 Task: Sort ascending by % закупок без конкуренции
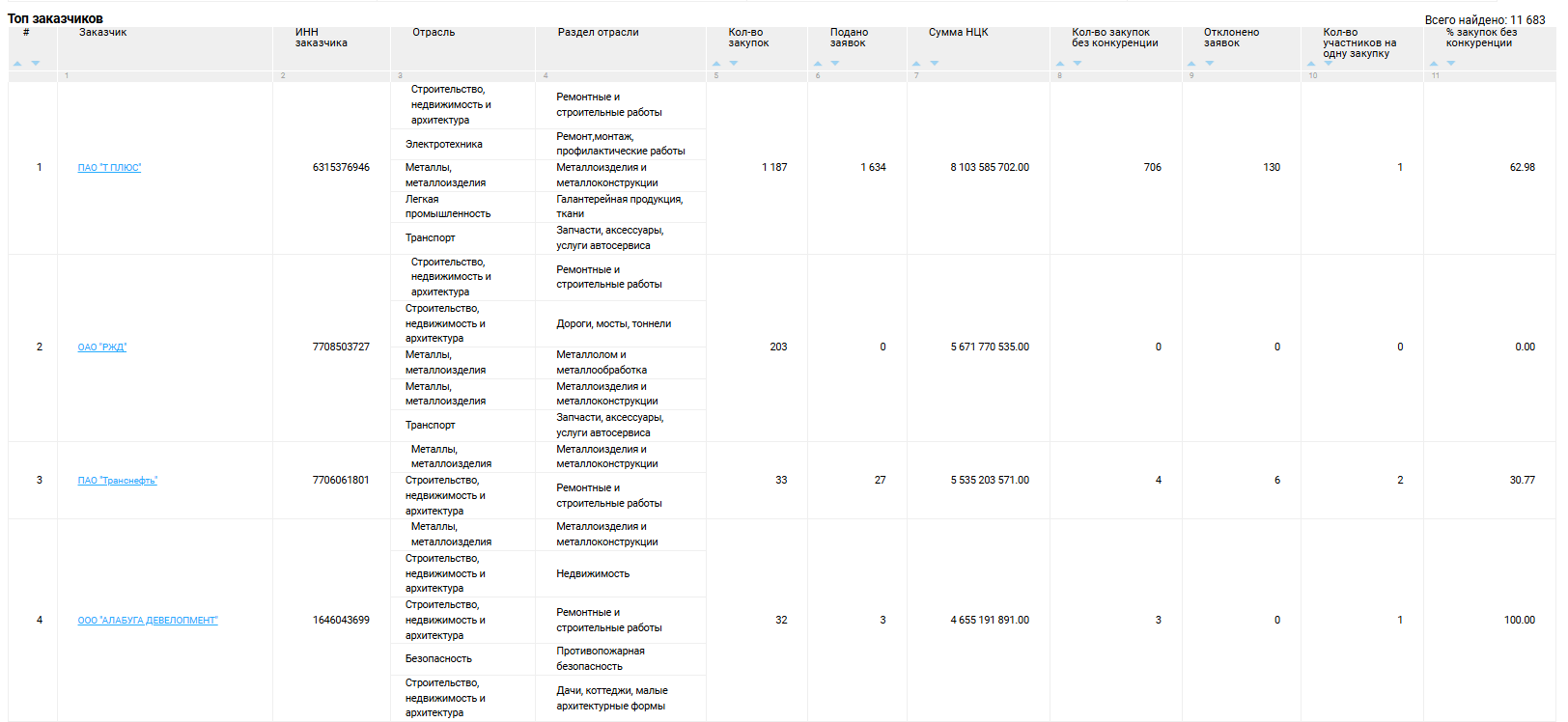click(x=1434, y=64)
